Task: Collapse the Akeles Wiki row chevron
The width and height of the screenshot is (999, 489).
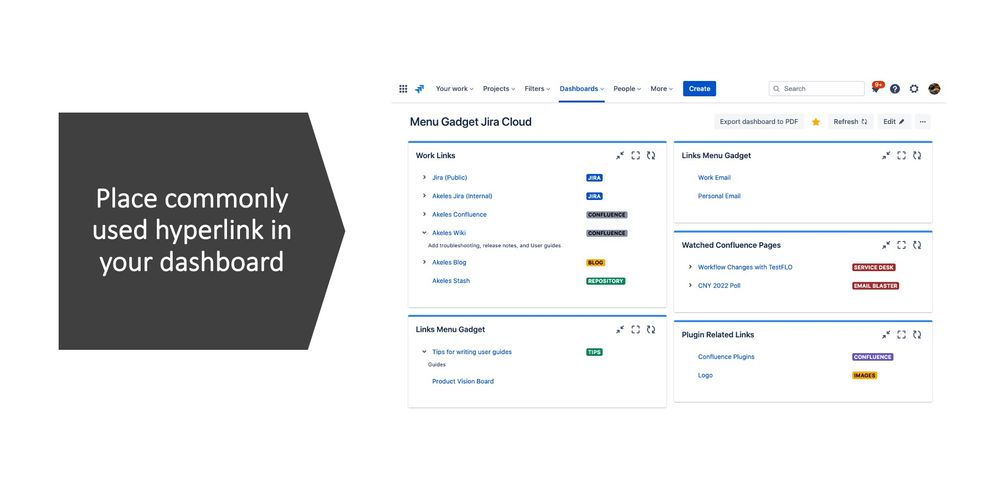Action: 424,233
